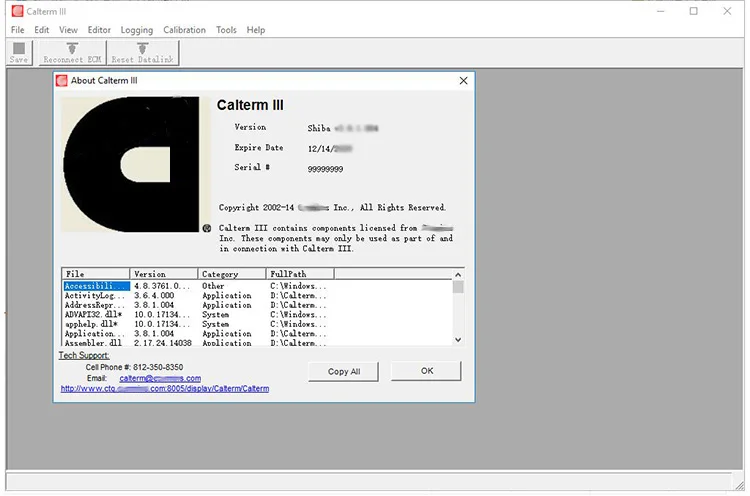Click the Calterm III heading in the dialog
Image resolution: width=750 pixels, height=496 pixels.
250,105
